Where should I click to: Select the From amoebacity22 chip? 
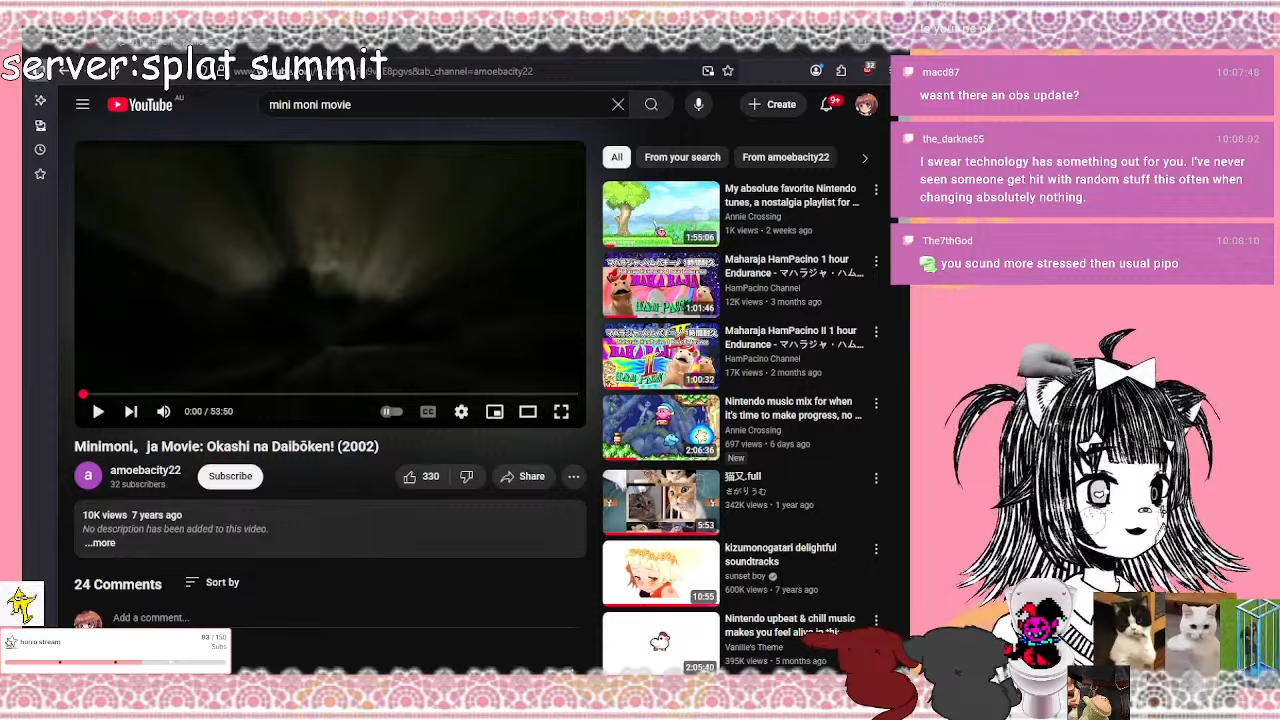click(785, 157)
